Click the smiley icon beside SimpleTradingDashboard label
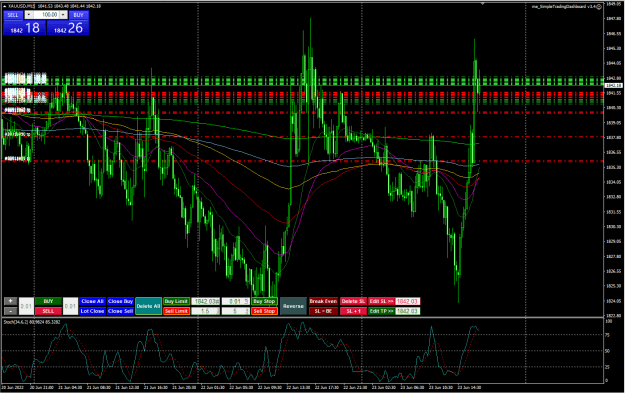The image size is (625, 393). (599, 7)
